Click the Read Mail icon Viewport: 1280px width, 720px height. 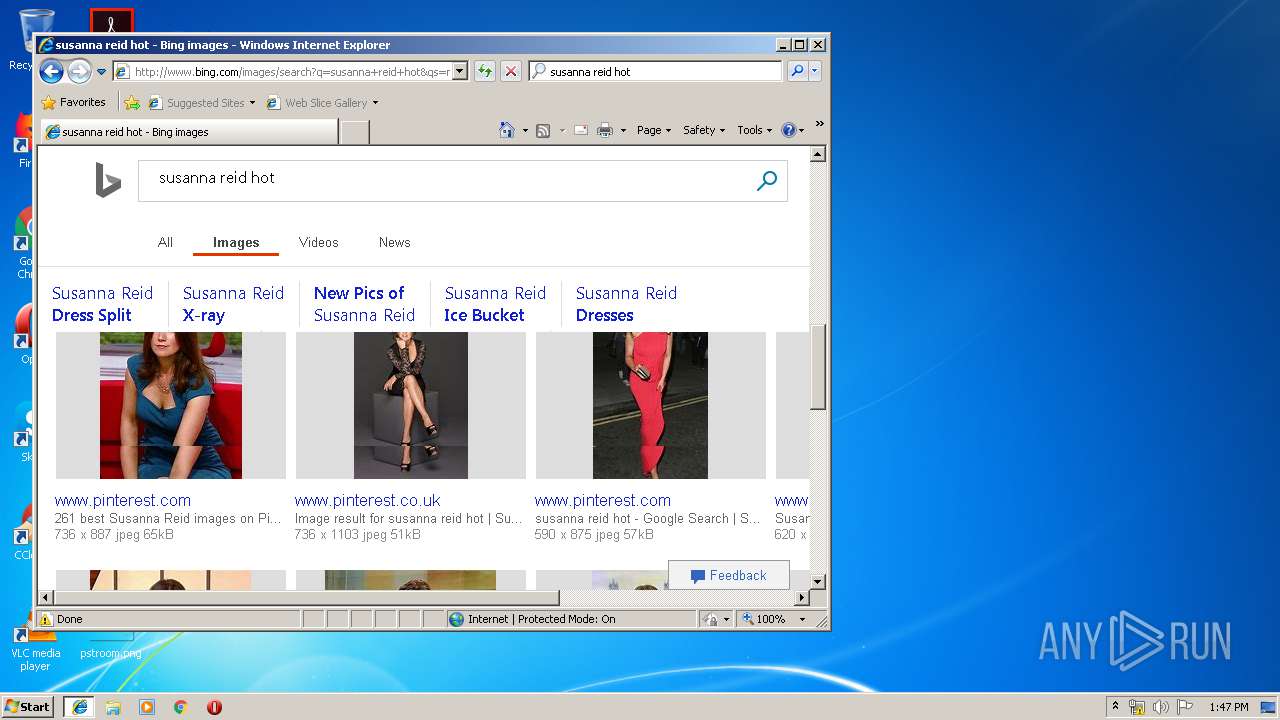pos(580,130)
